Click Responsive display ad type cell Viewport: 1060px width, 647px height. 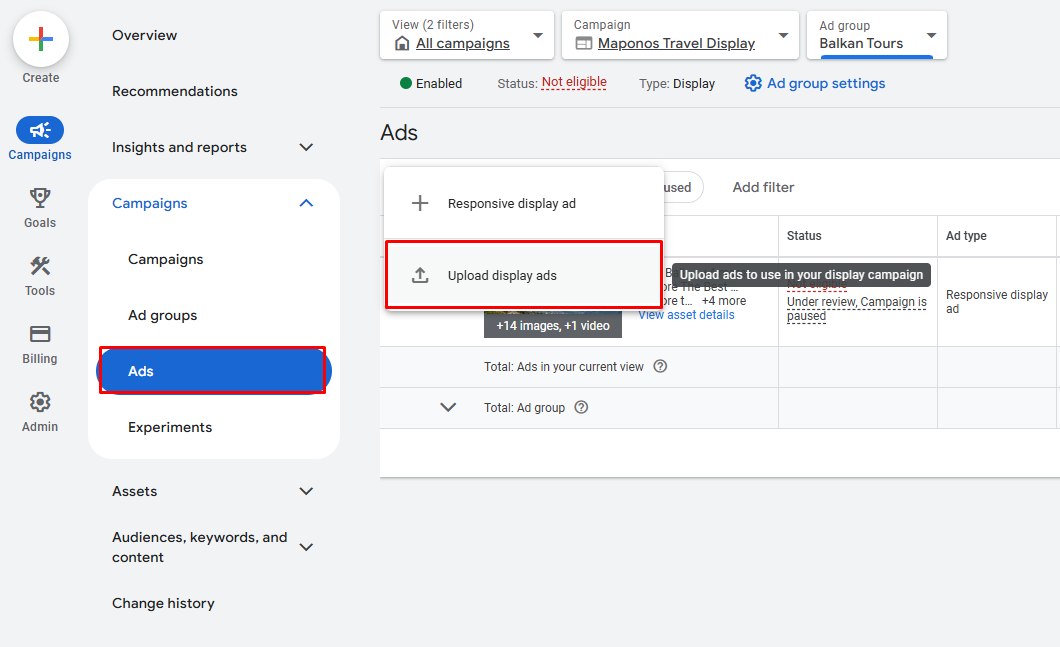click(996, 302)
